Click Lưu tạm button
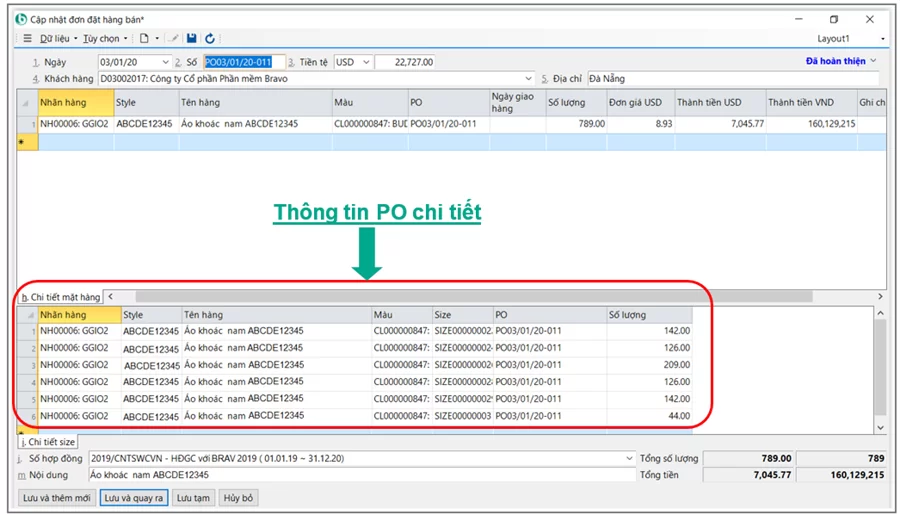 pyautogui.click(x=193, y=498)
